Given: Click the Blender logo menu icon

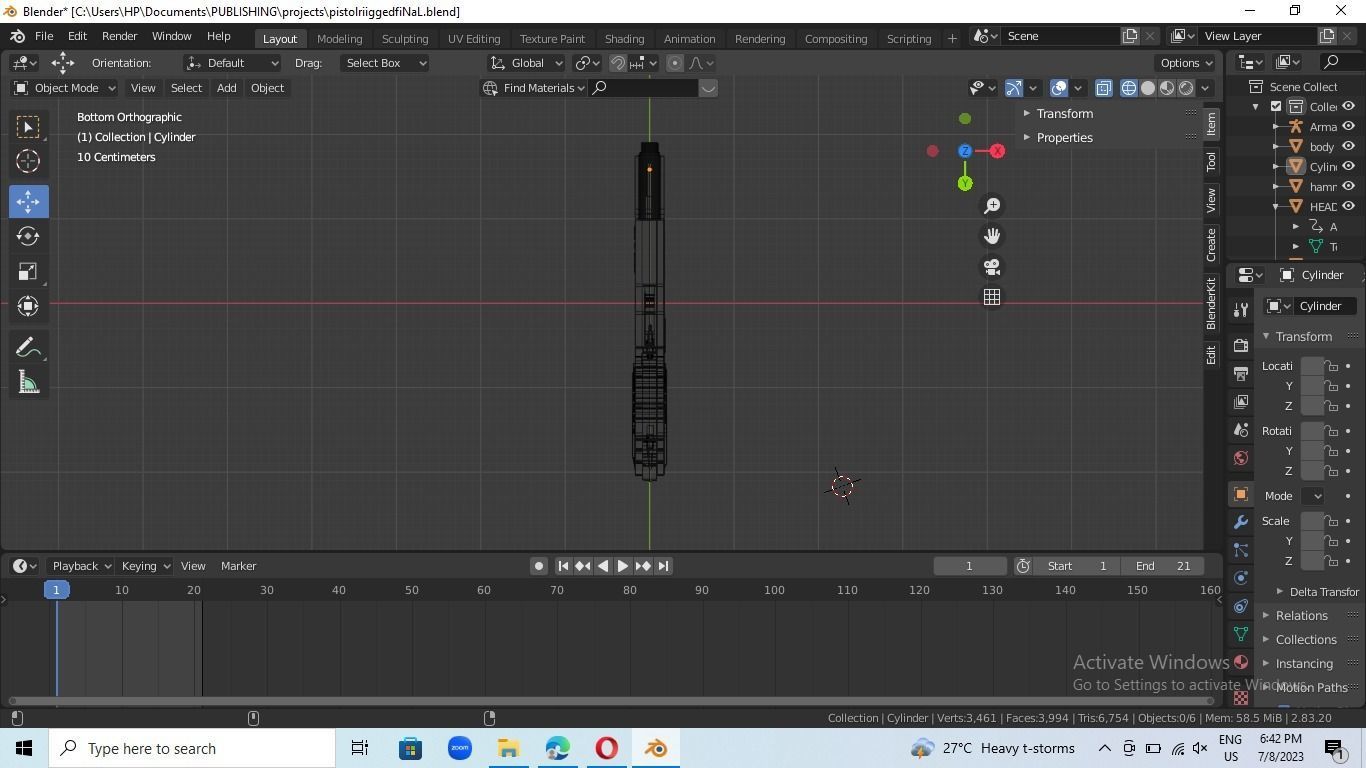Looking at the screenshot, I should tap(17, 36).
